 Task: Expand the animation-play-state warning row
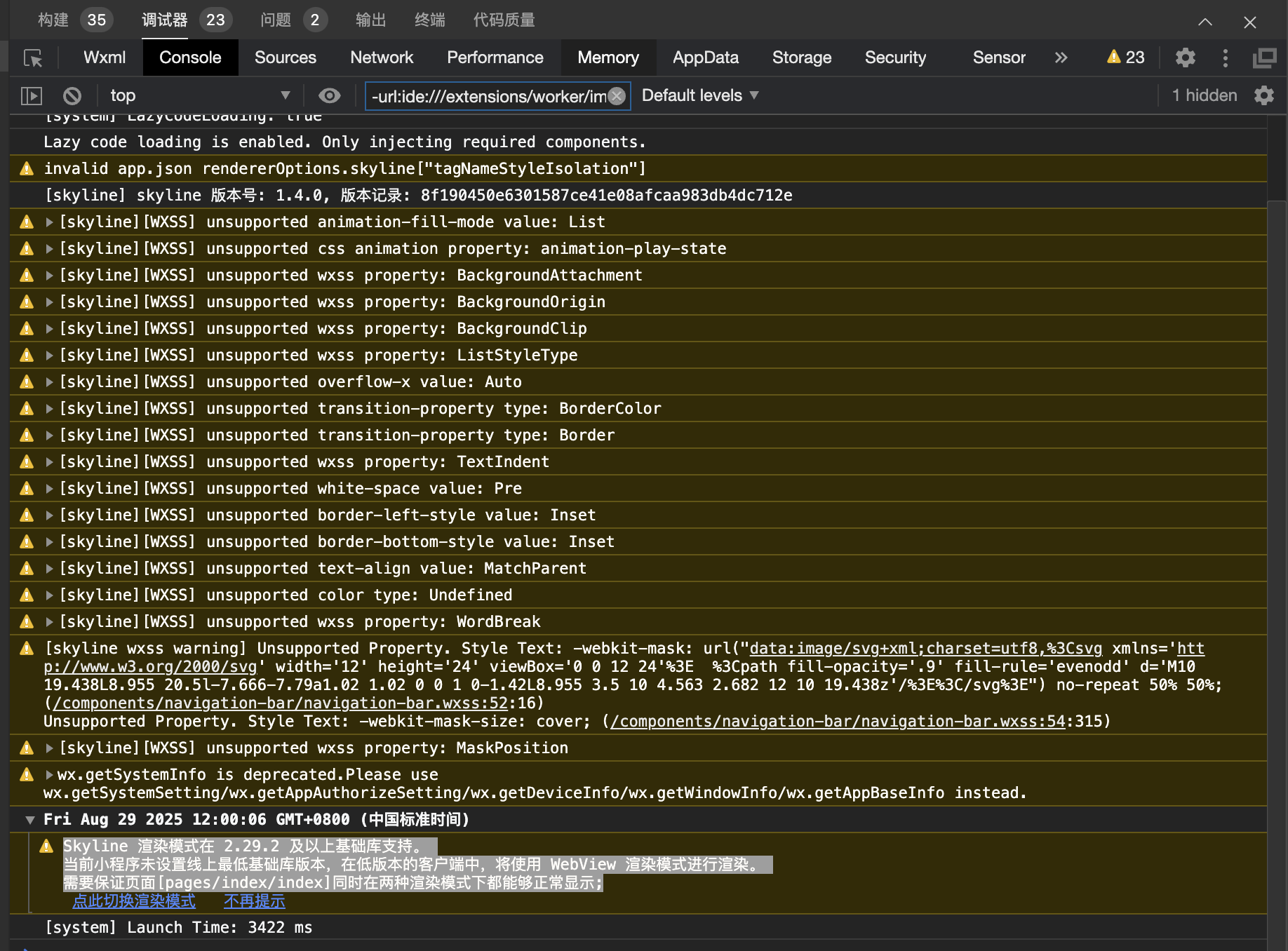tap(49, 249)
